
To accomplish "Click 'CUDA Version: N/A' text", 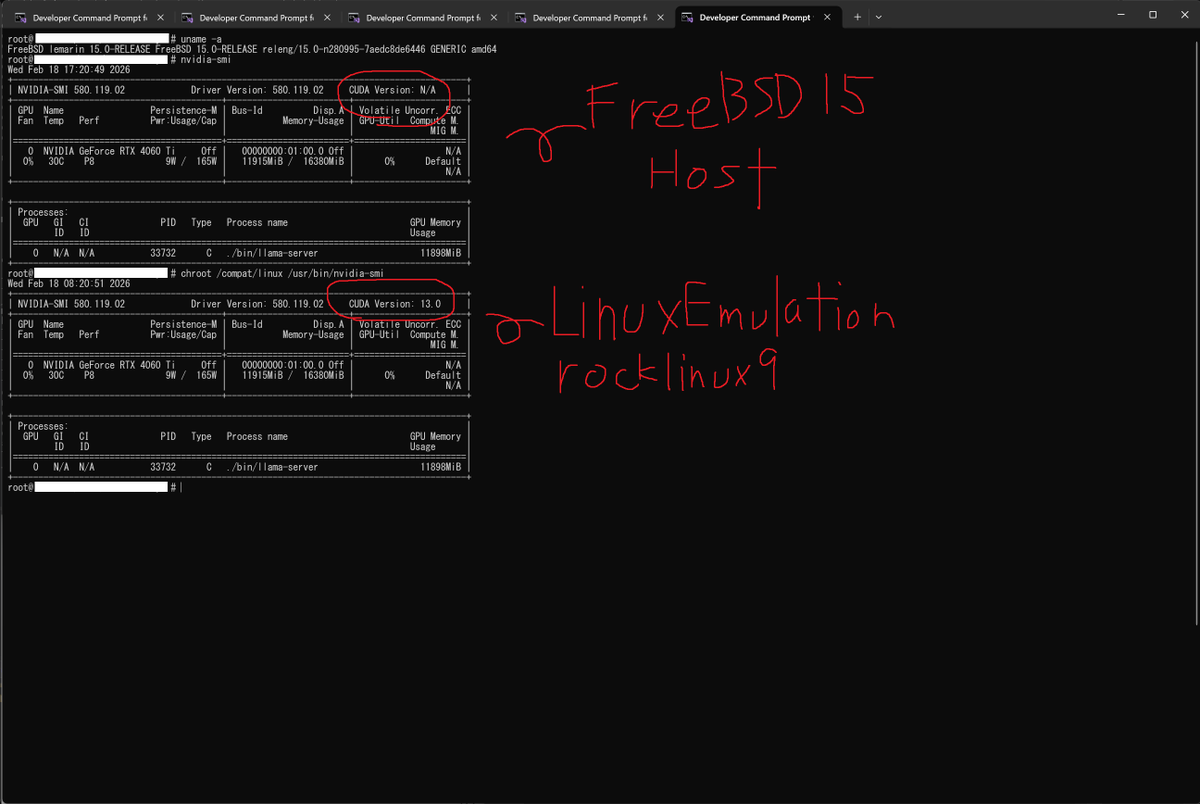I will point(391,90).
